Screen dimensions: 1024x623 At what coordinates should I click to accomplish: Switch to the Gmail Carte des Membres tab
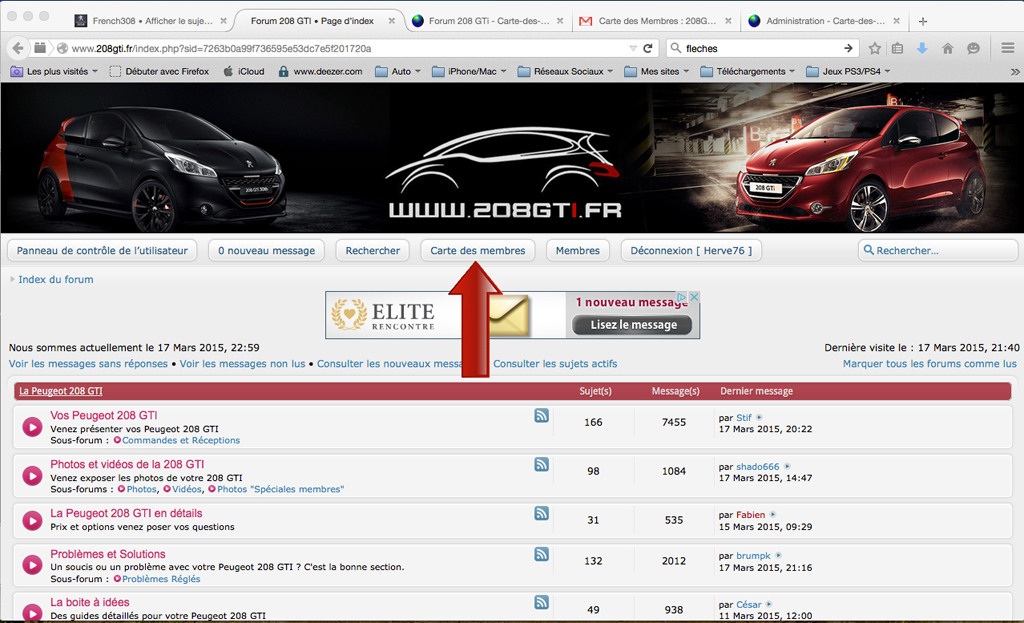pyautogui.click(x=656, y=21)
